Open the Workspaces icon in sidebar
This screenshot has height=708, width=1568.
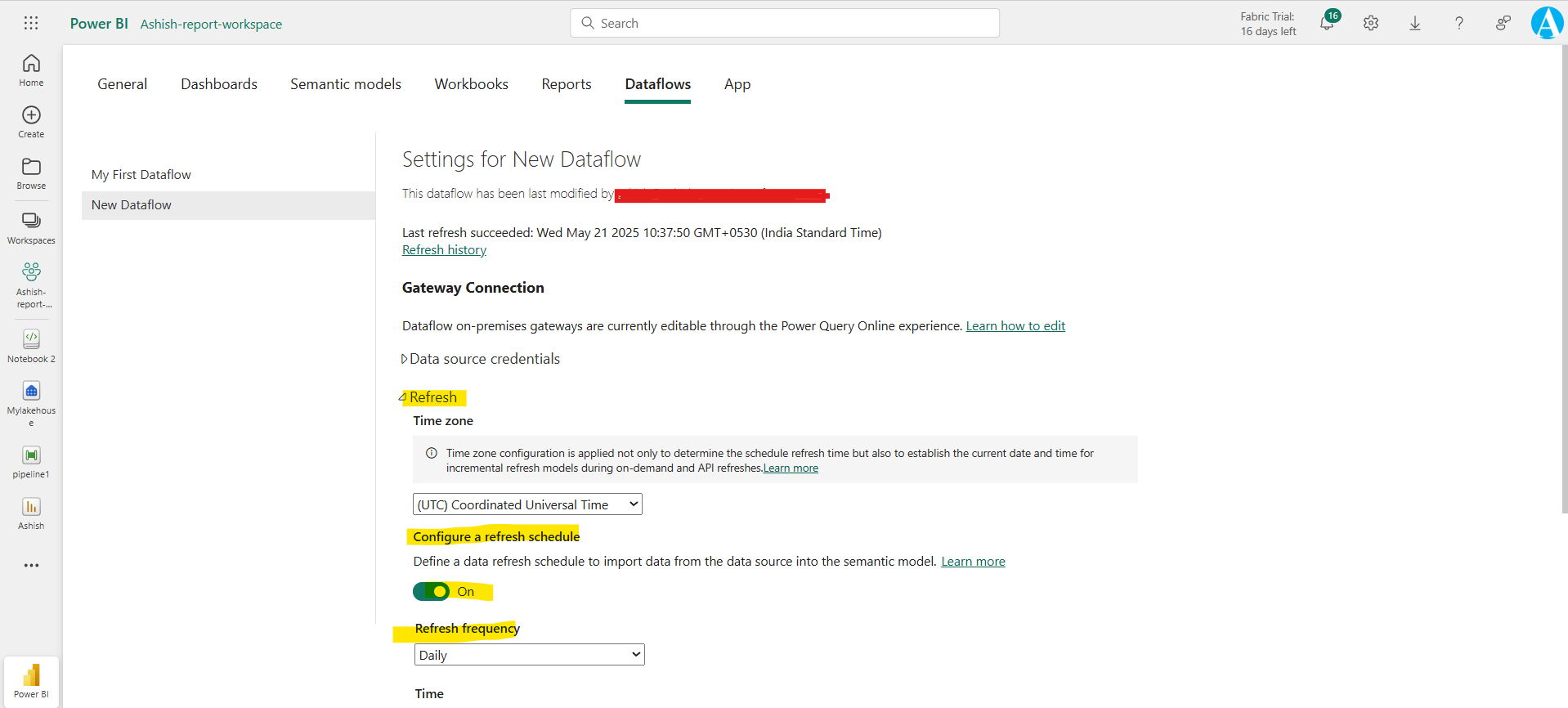coord(31,227)
